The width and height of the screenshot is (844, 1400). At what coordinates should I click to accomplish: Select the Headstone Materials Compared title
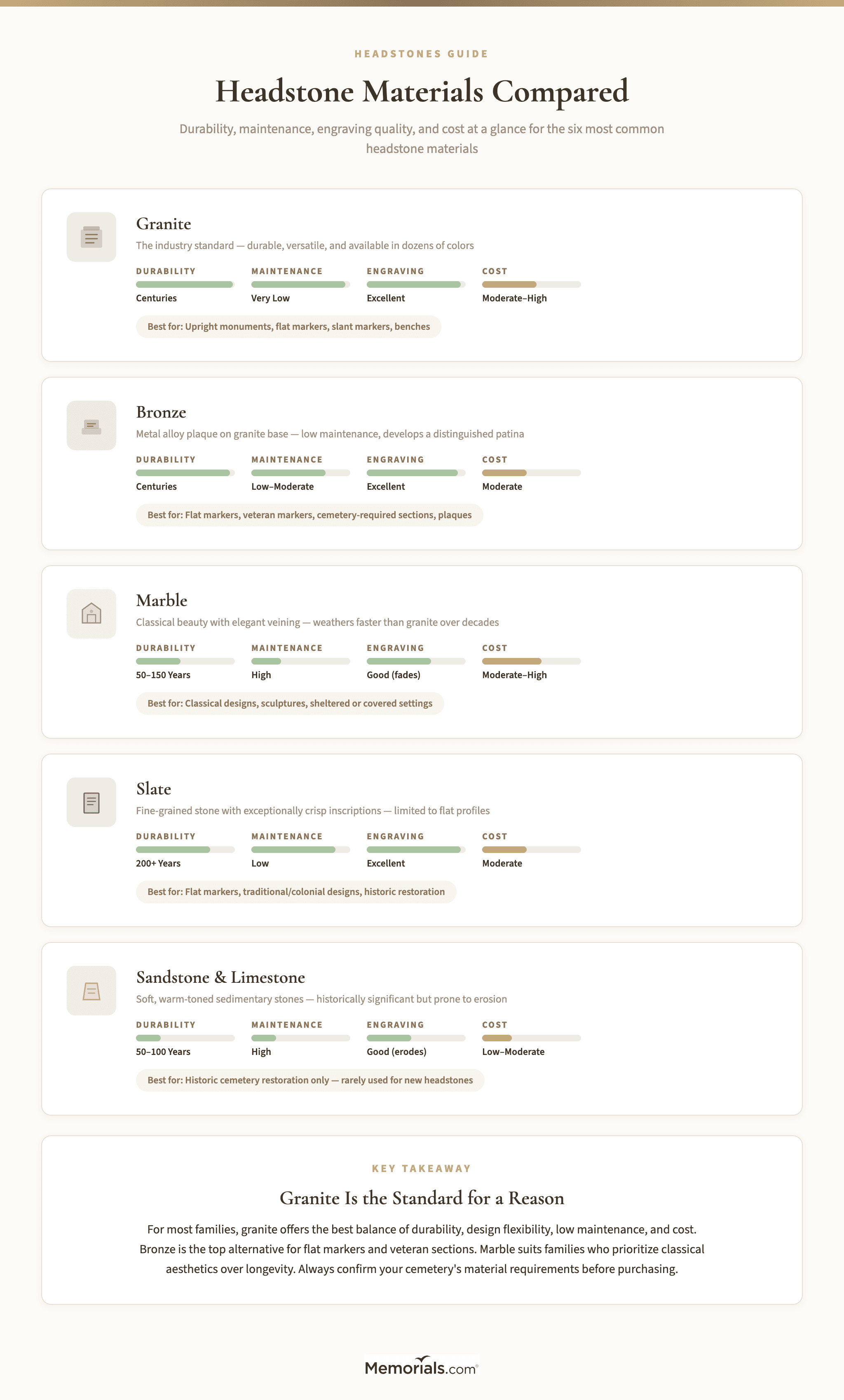[x=422, y=90]
